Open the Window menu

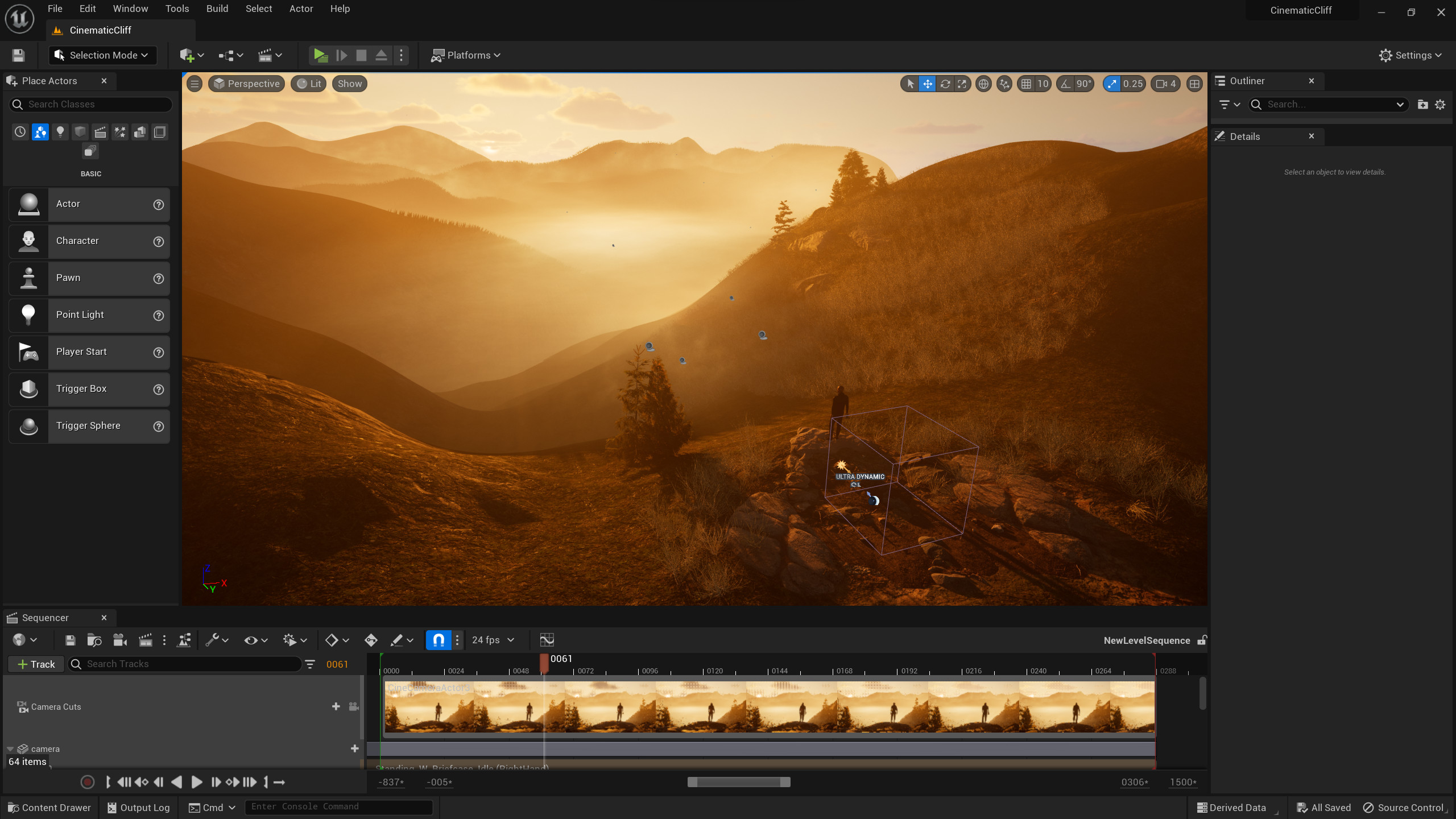click(x=130, y=9)
